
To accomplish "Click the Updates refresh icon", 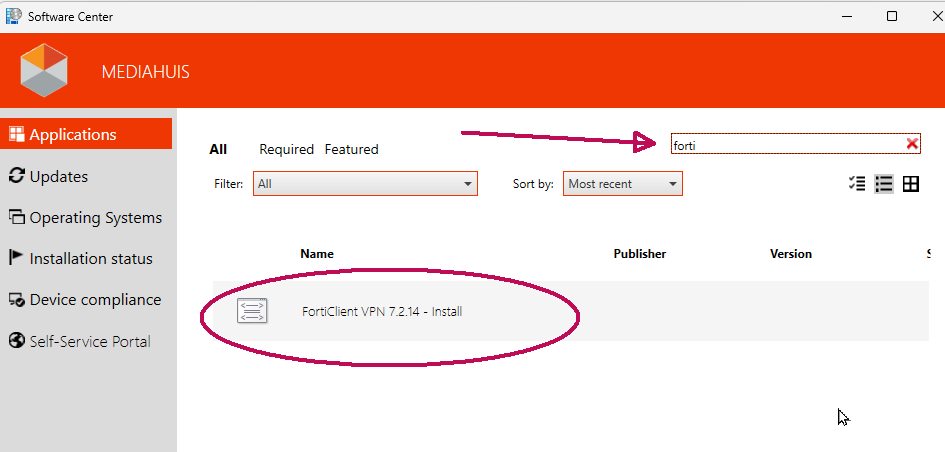I will click(x=16, y=176).
